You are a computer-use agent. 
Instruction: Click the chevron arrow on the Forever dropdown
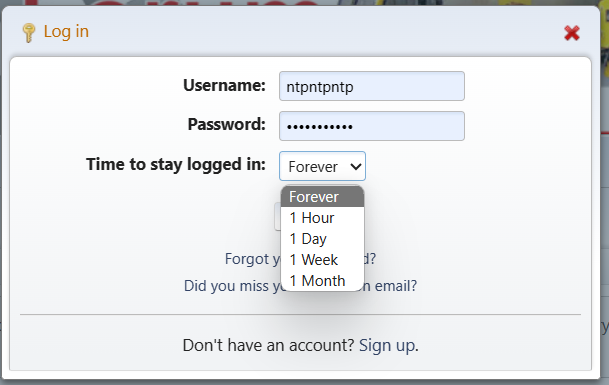click(355, 167)
